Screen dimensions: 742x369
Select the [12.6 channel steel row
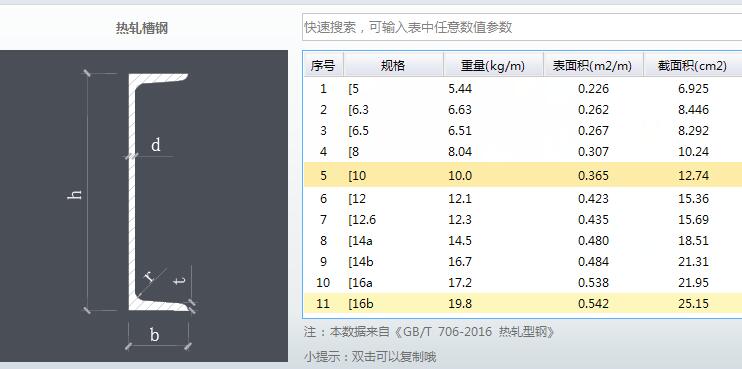click(523, 220)
